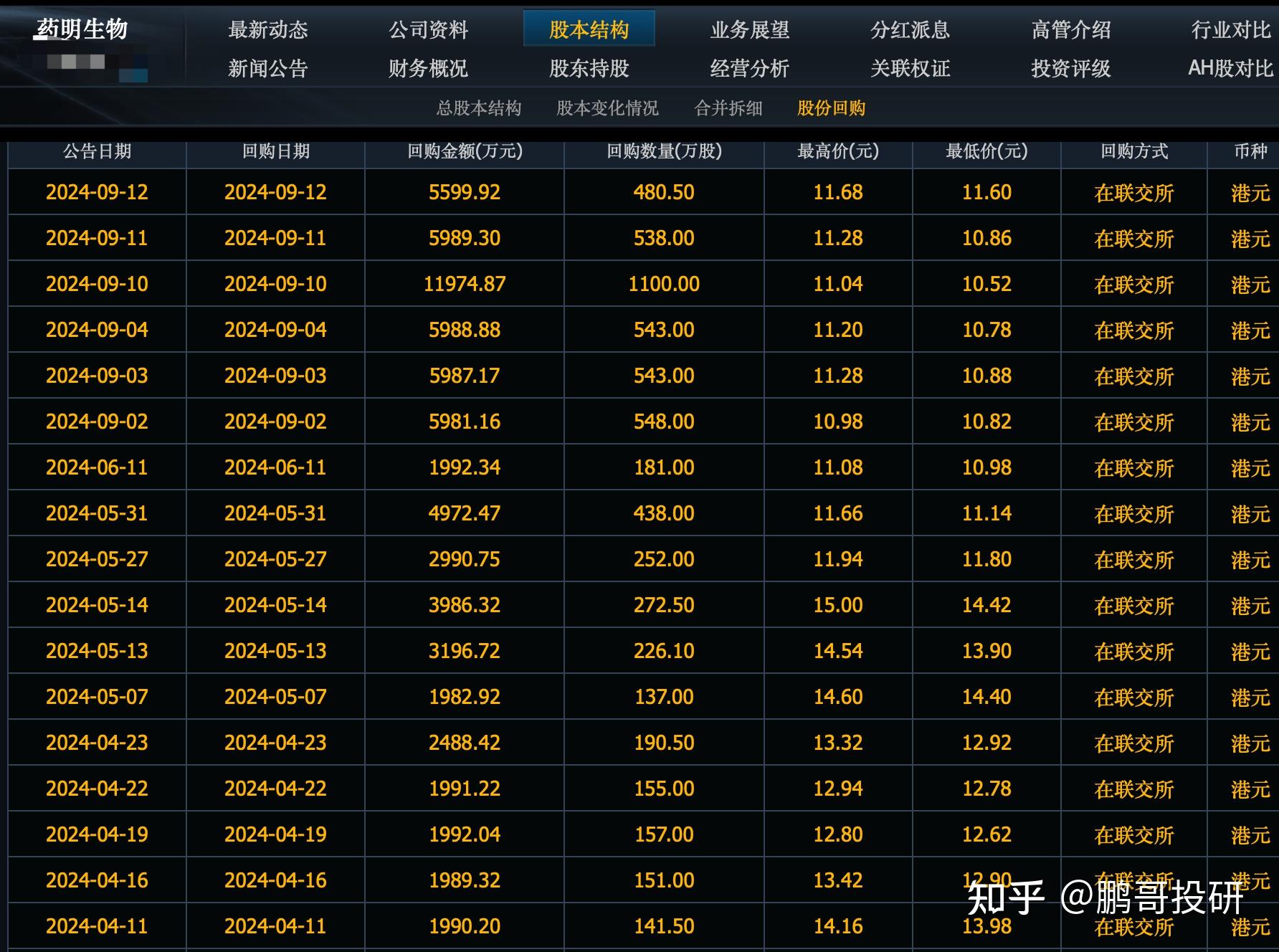Select buyback amount 5988.88 cell
This screenshot has width=1279, height=952.
click(465, 330)
